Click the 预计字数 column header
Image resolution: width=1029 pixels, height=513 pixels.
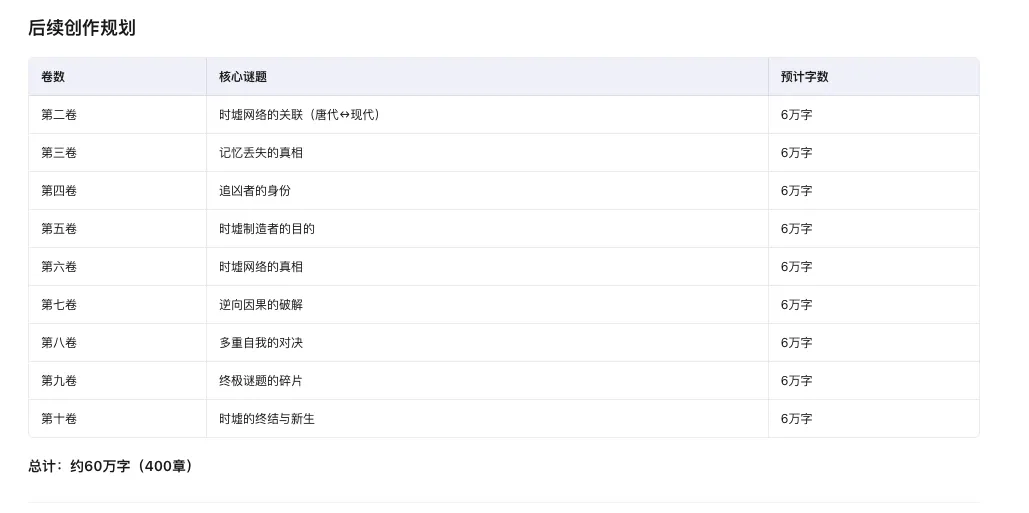[x=804, y=77]
